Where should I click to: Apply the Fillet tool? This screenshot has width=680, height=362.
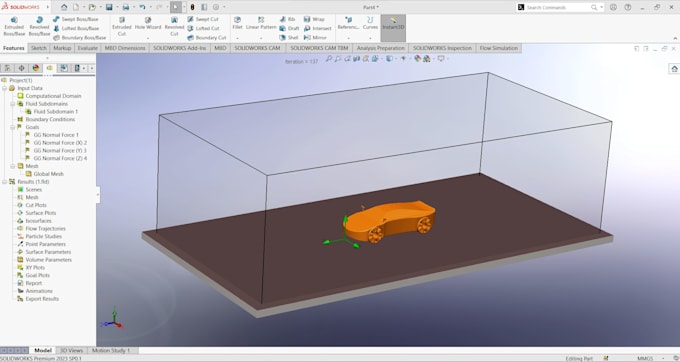point(237,23)
